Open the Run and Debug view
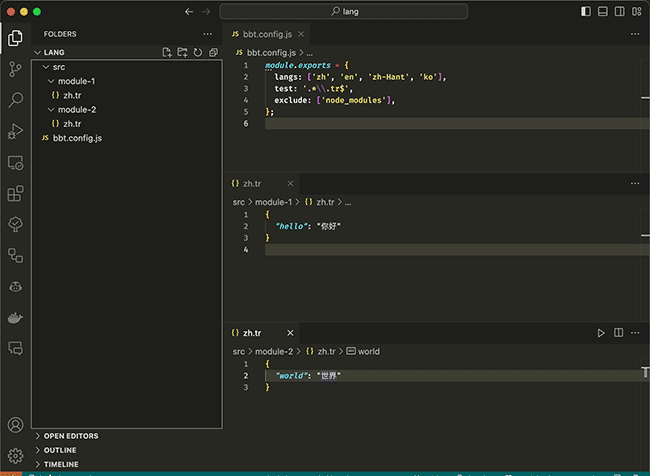 [15, 131]
